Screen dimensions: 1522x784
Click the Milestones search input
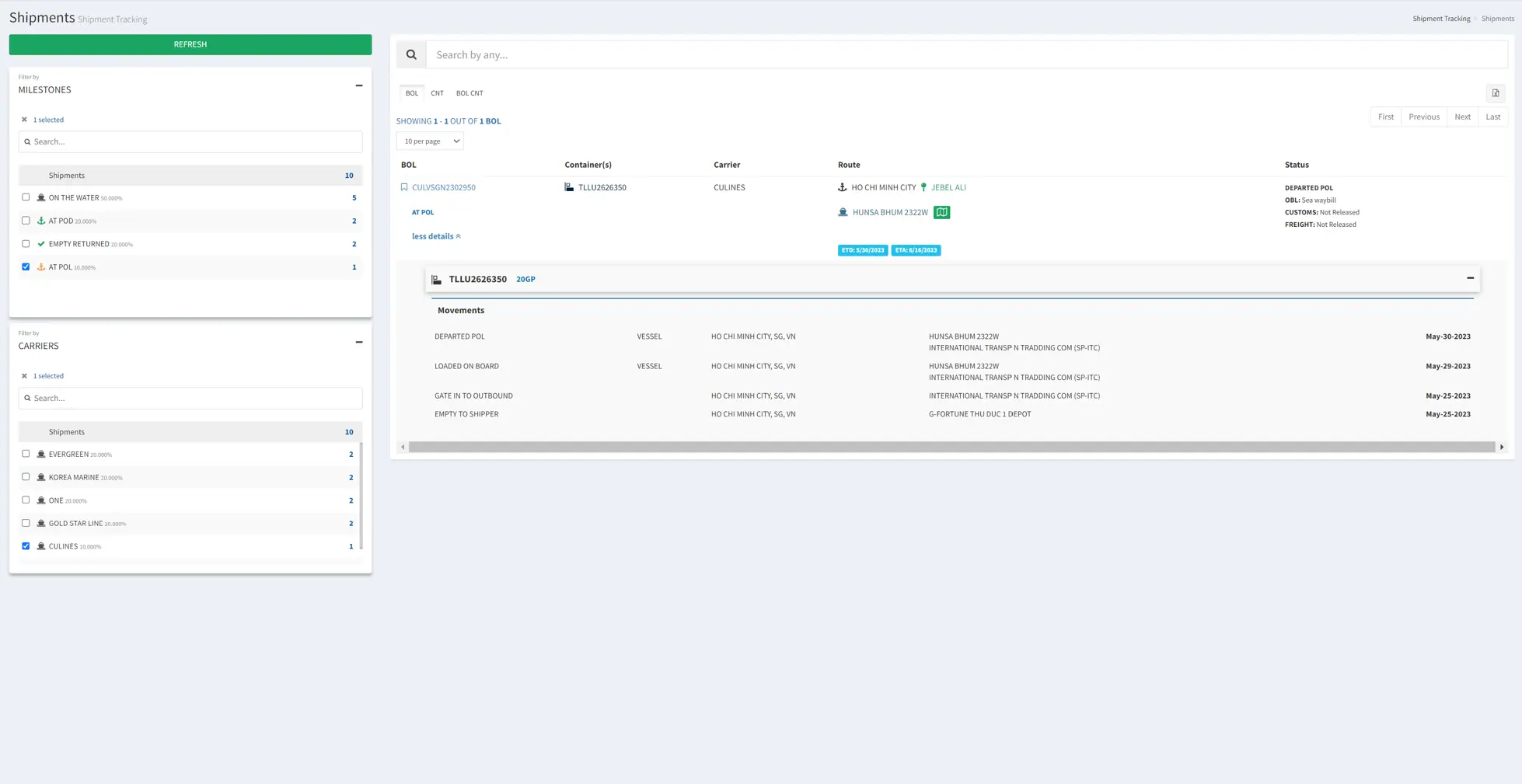coord(190,141)
